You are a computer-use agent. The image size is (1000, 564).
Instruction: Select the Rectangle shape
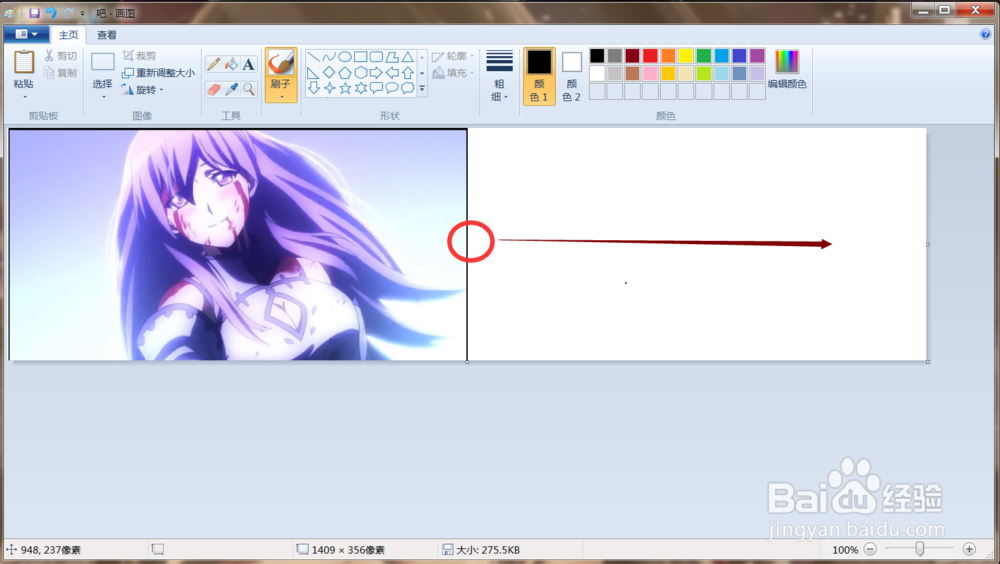click(x=360, y=57)
